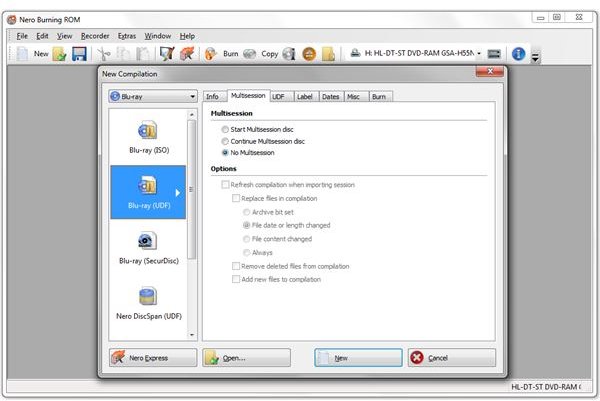
Task: Open the View menu
Action: pos(64,36)
